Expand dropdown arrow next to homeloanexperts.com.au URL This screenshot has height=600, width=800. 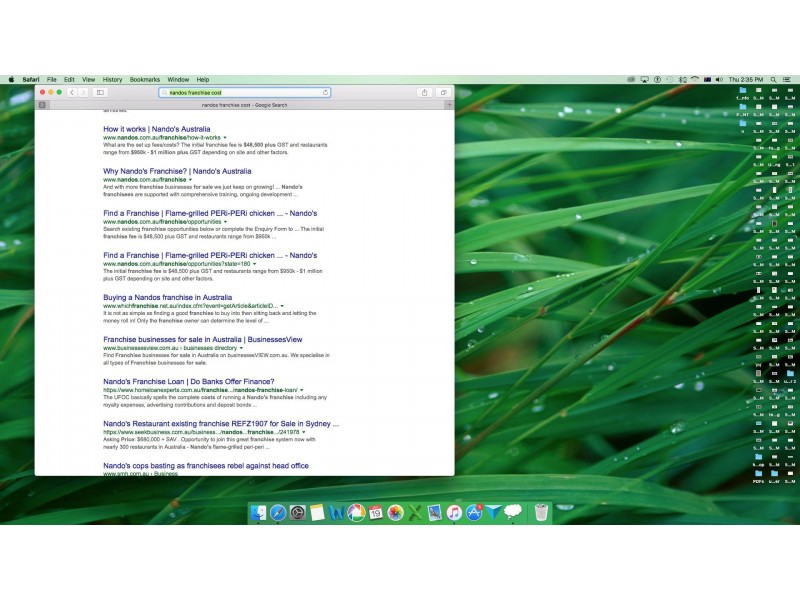pyautogui.click(x=301, y=390)
